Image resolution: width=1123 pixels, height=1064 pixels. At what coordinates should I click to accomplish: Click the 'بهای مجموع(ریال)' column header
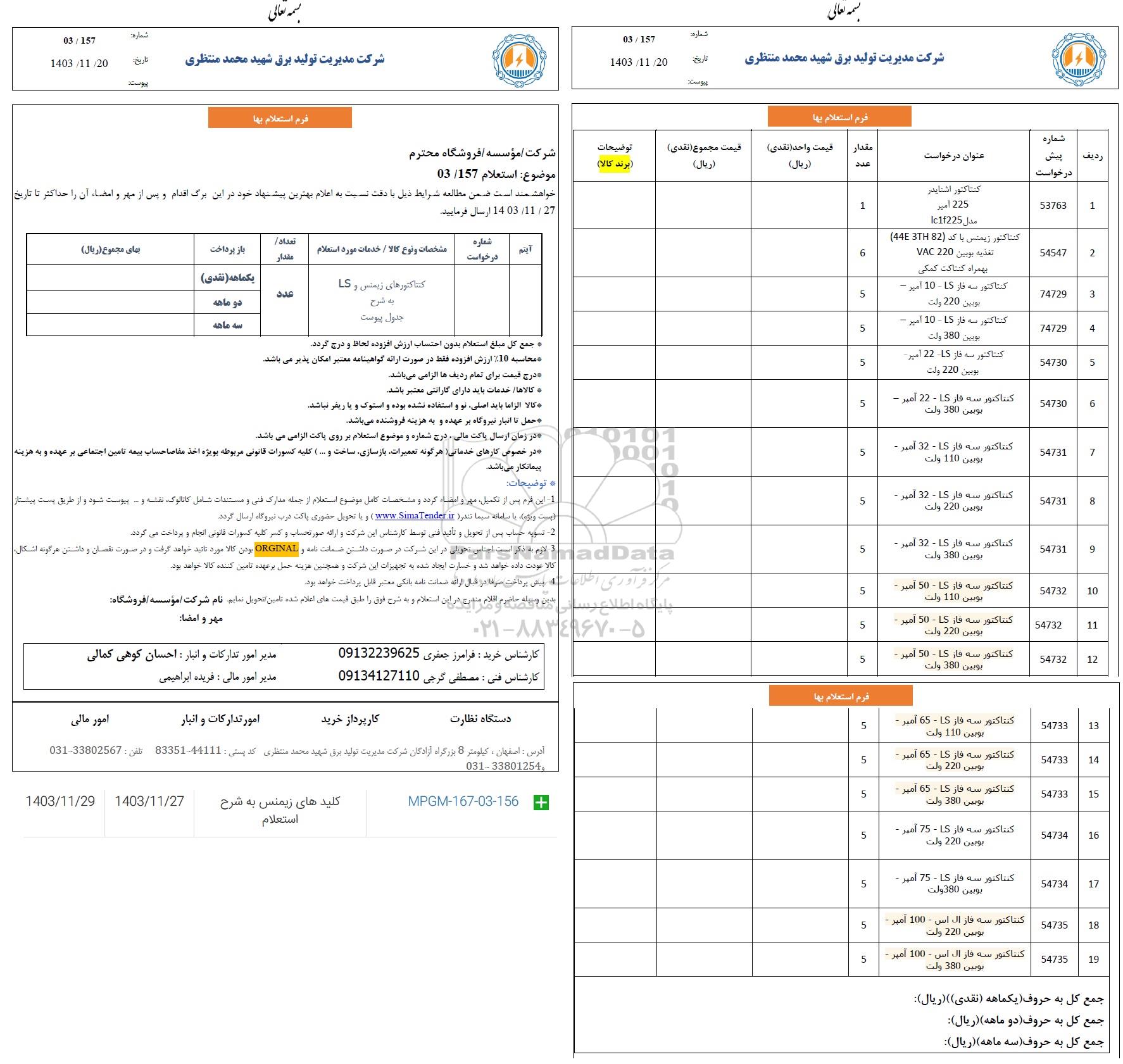[x=111, y=249]
